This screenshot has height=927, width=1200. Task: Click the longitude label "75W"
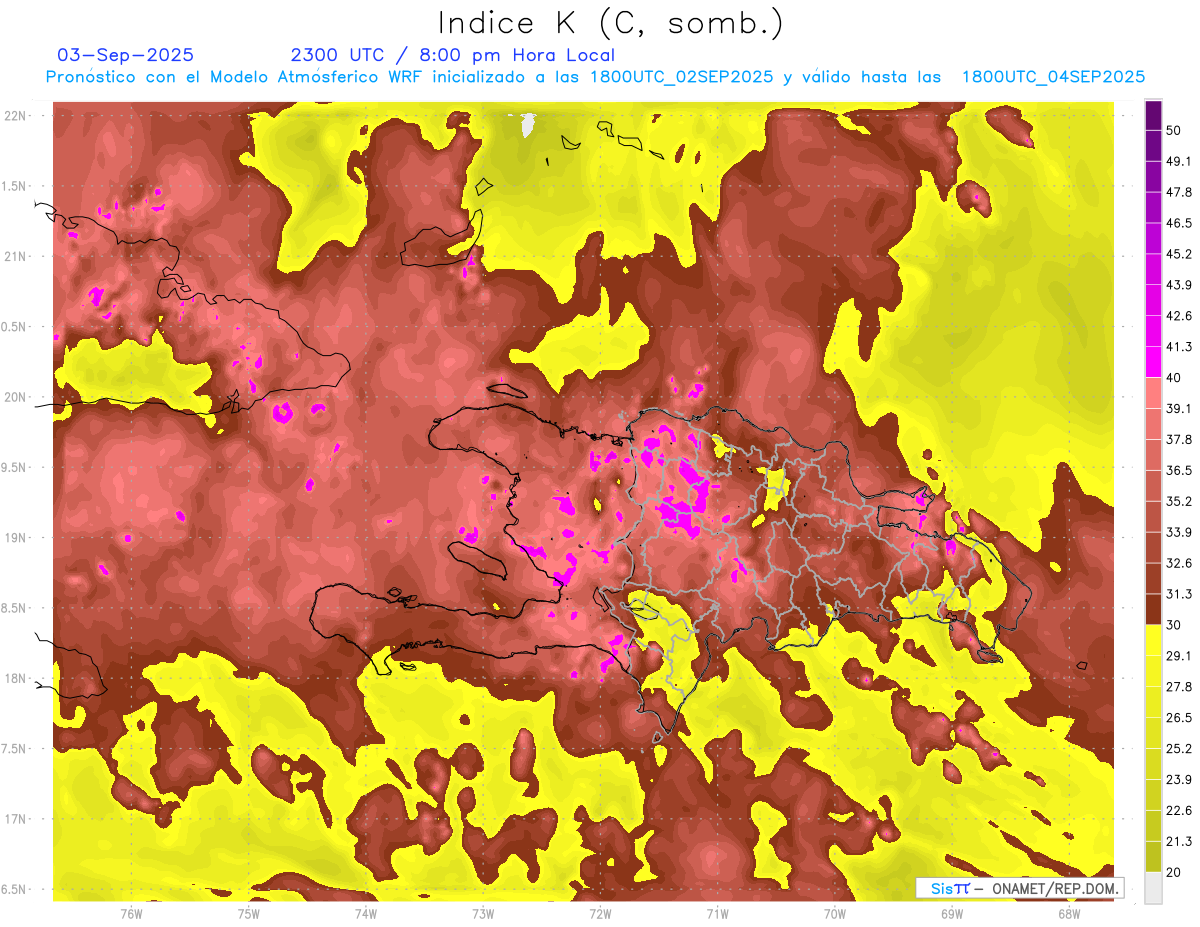pyautogui.click(x=248, y=913)
